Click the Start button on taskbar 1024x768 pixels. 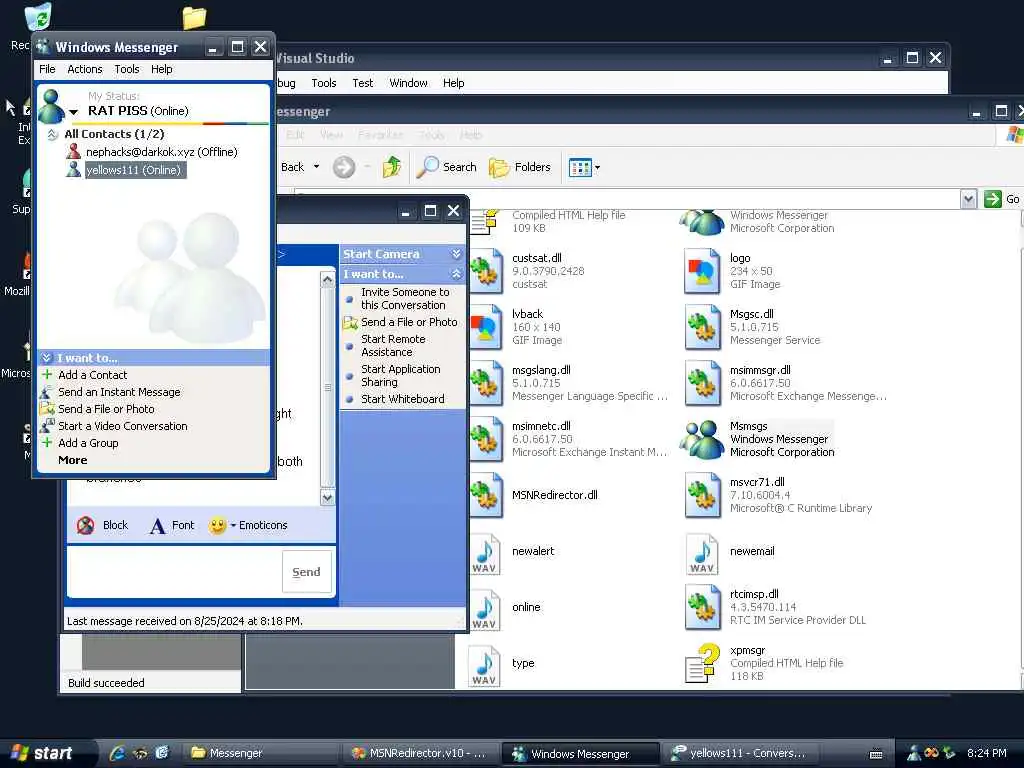[43, 754]
